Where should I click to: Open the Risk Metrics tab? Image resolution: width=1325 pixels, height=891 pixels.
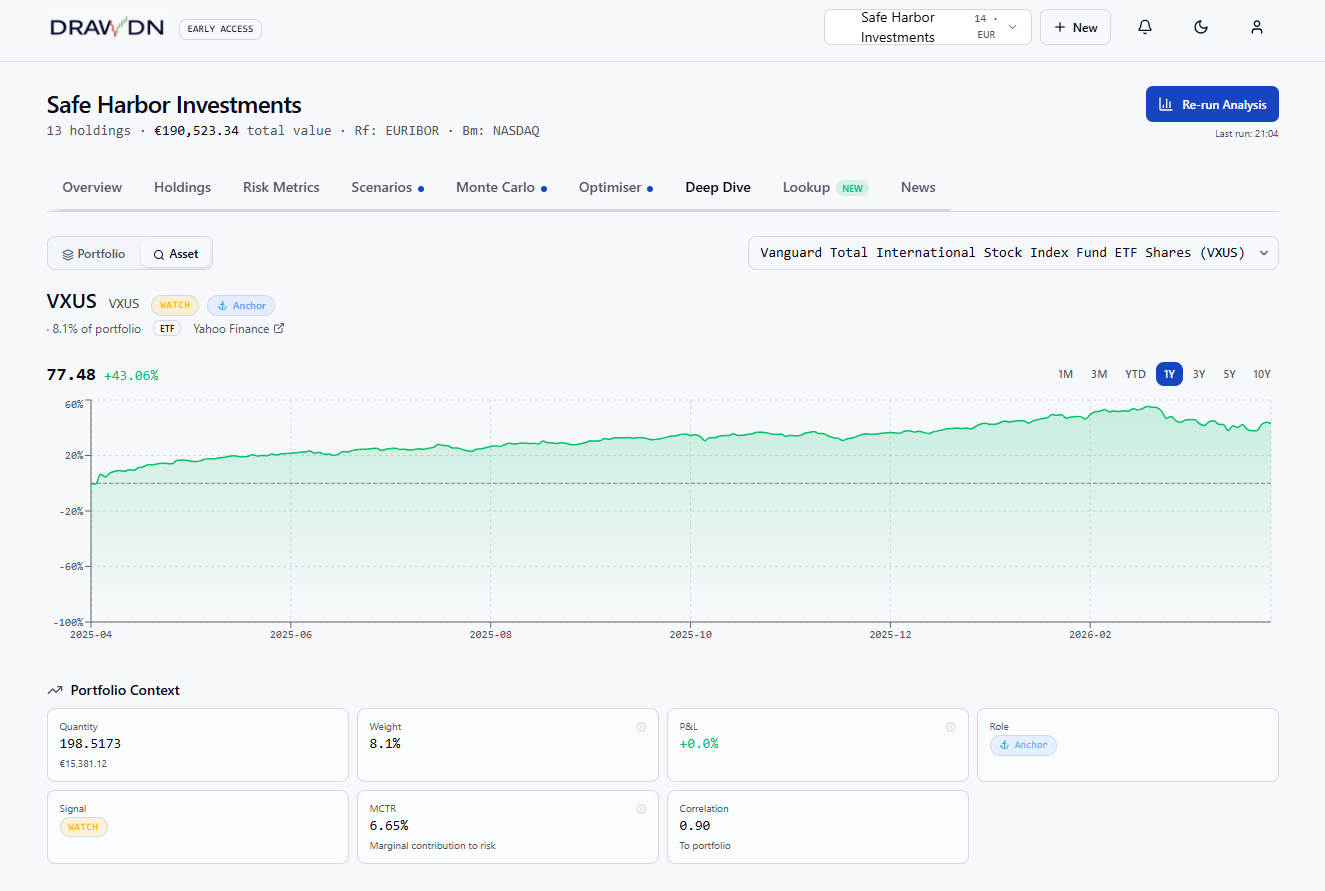[x=281, y=187]
